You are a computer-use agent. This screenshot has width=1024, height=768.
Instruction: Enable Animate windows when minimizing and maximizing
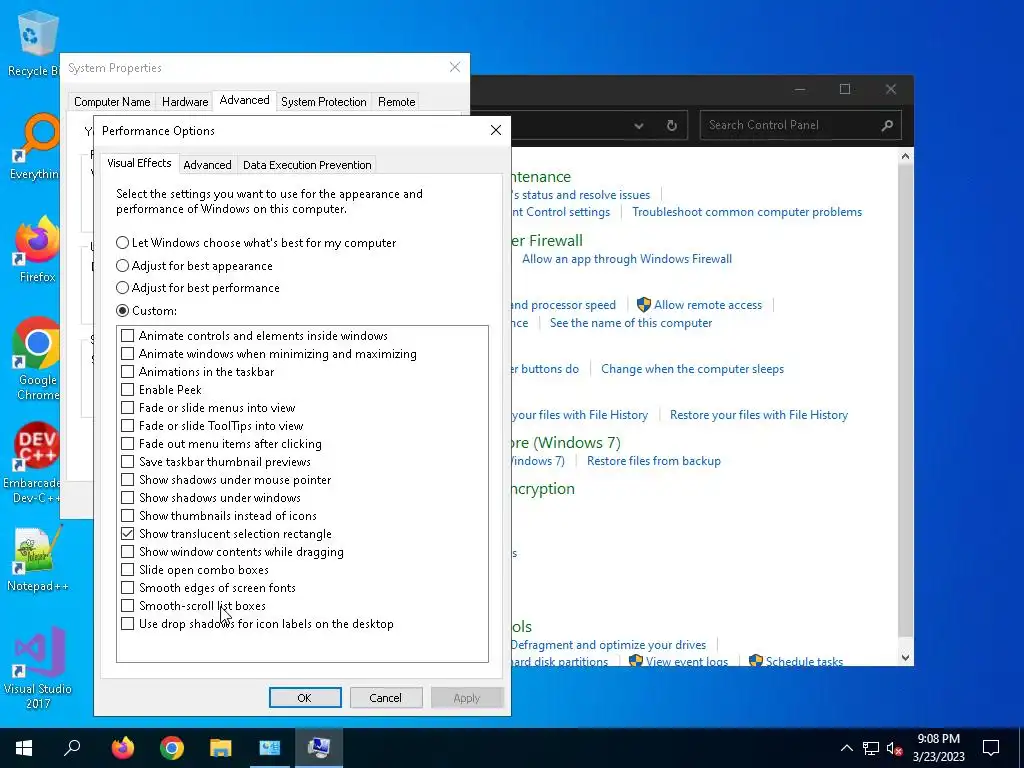[127, 354]
